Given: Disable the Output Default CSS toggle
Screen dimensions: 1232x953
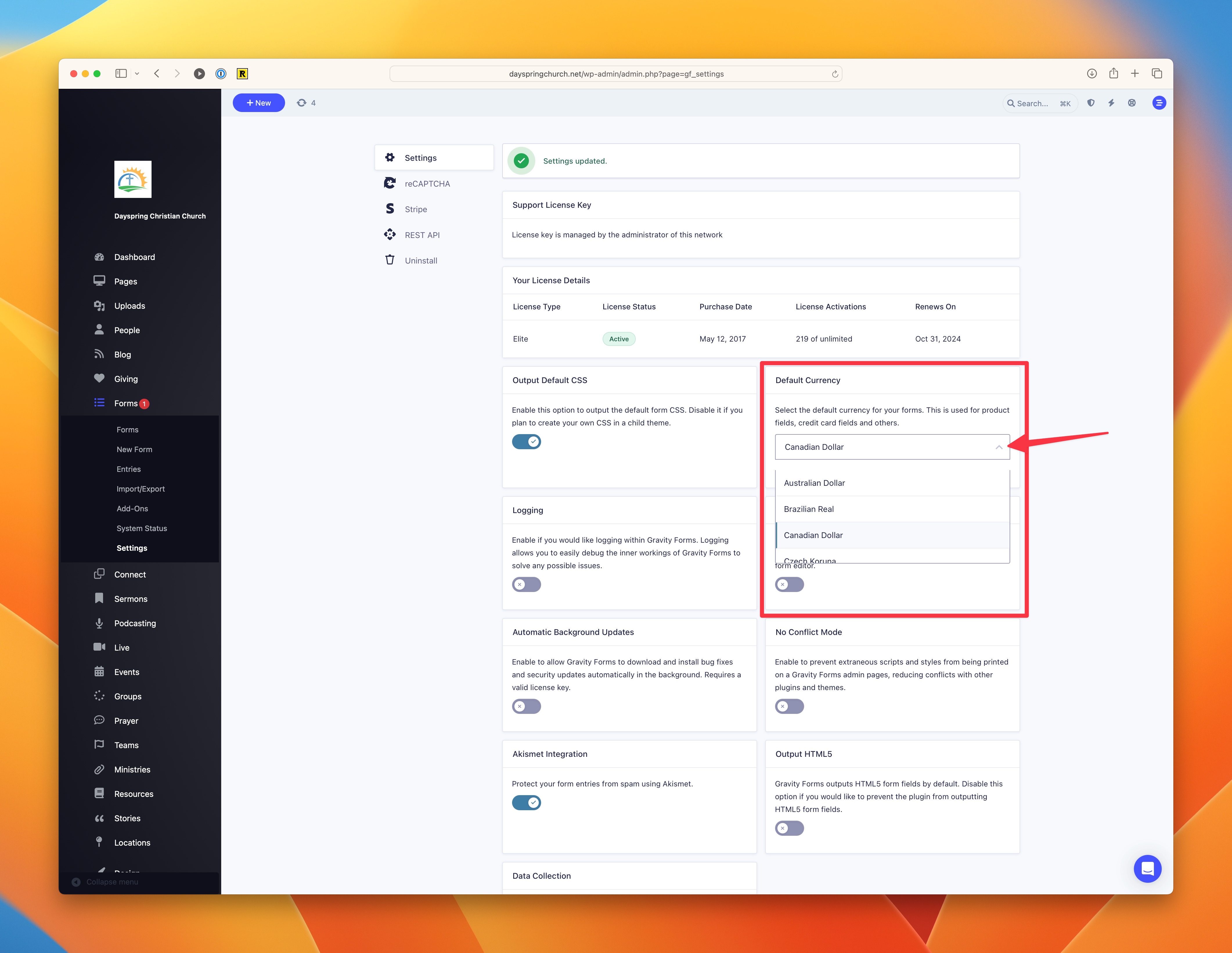Looking at the screenshot, I should (526, 442).
